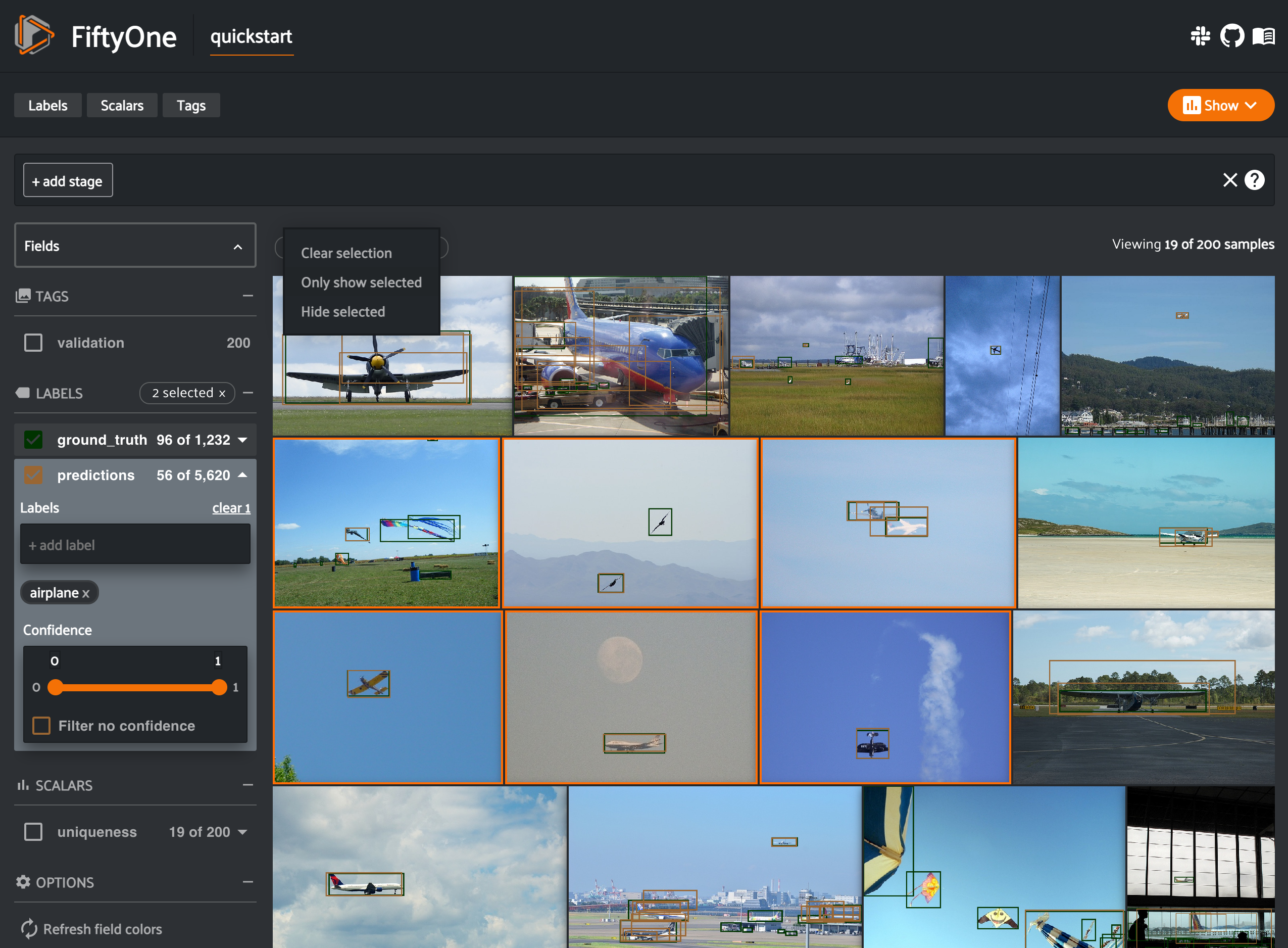Viewport: 1288px width, 948px height.
Task: Collapse the LABELS section minus icon
Action: [247, 393]
